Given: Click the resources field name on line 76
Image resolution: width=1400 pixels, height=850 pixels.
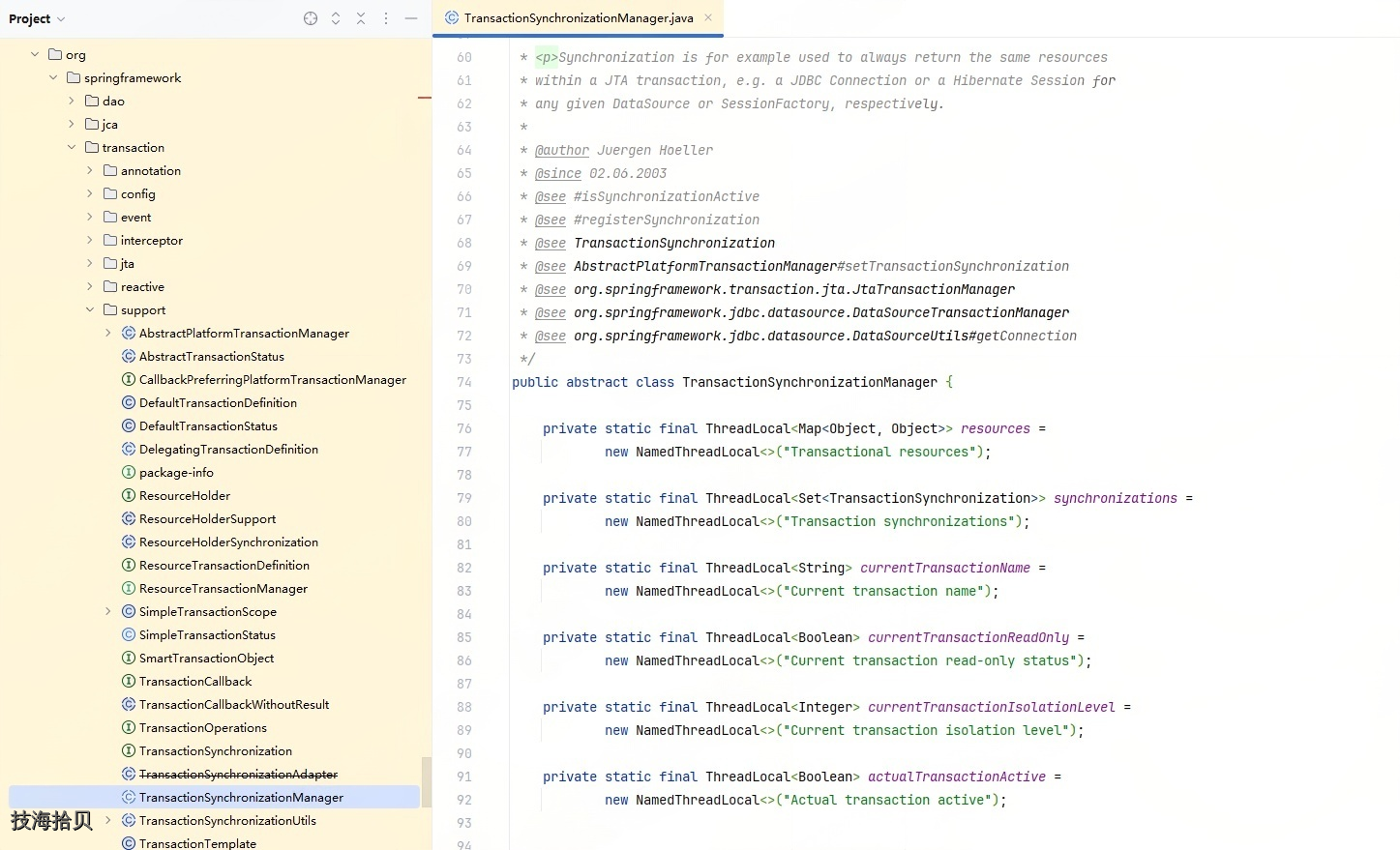Looking at the screenshot, I should tap(996, 429).
